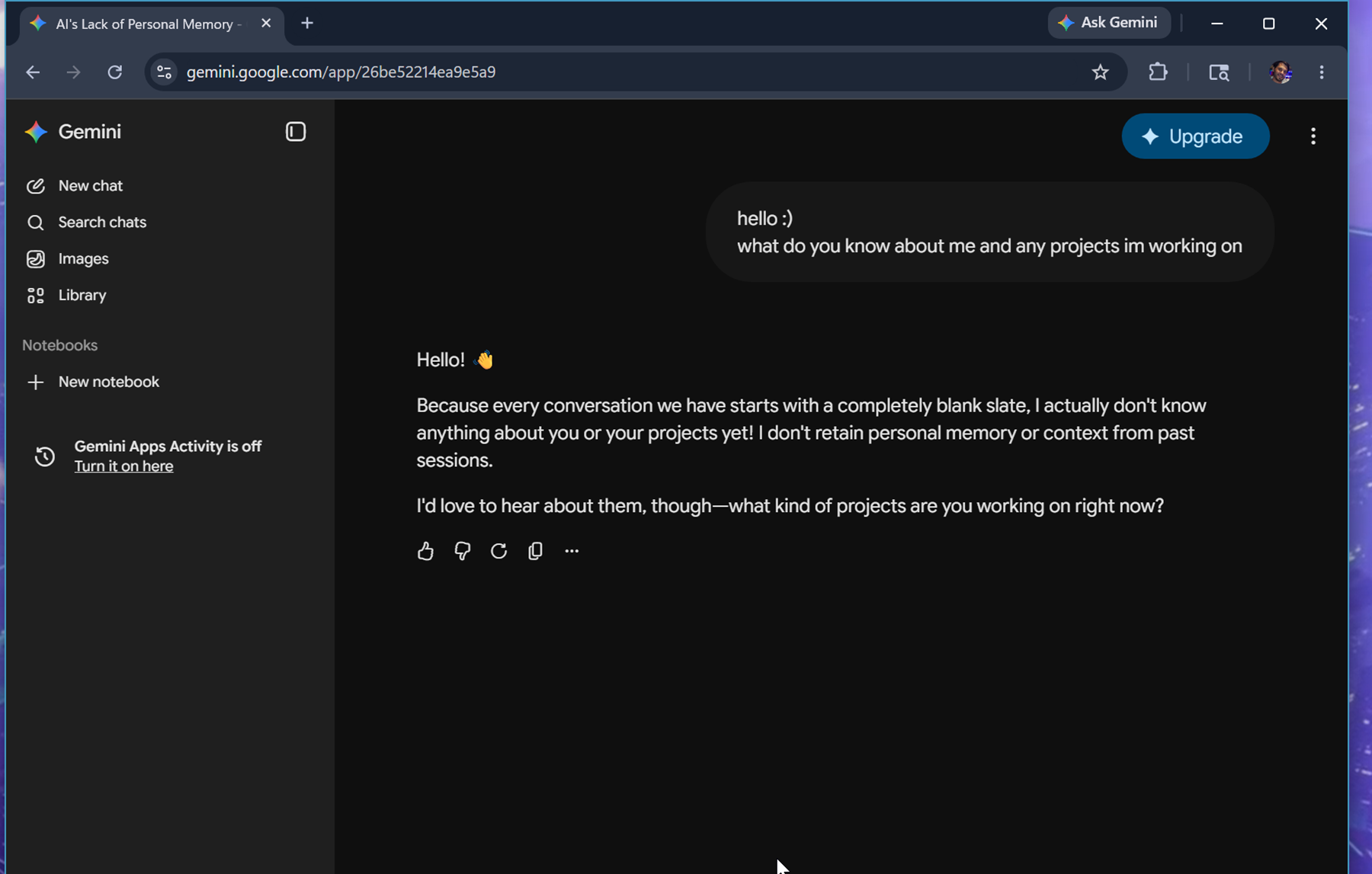The width and height of the screenshot is (1372, 874).
Task: Click the Gemini Apps Activity history icon
Action: (45, 456)
